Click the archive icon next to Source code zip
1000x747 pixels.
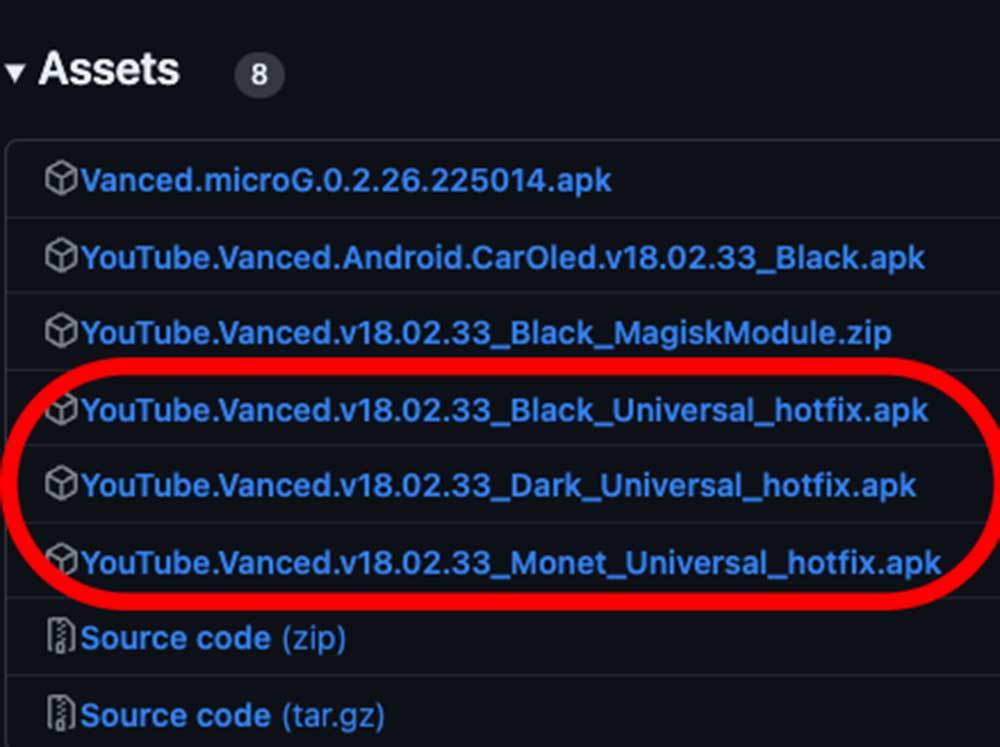(62, 637)
